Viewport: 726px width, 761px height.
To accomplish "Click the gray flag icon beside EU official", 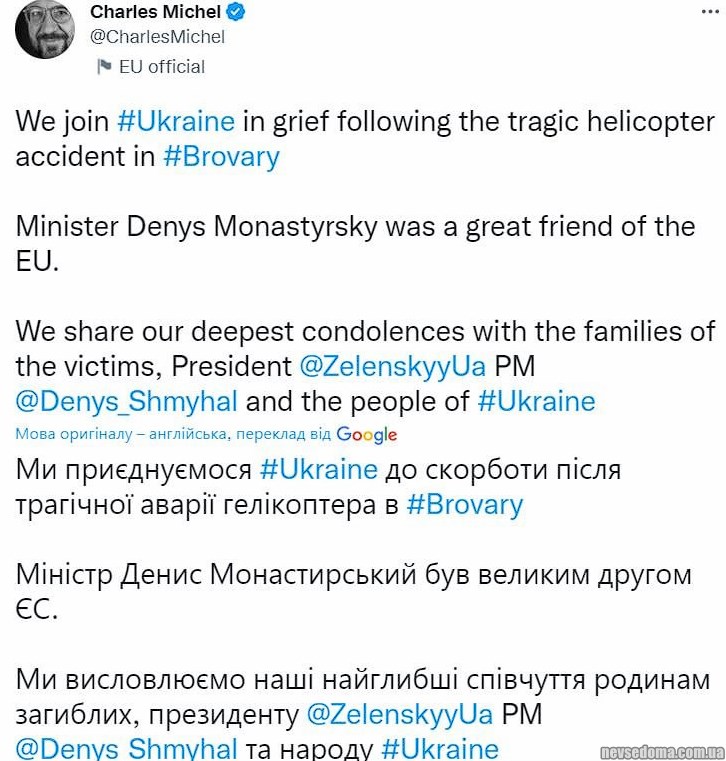I will [103, 67].
